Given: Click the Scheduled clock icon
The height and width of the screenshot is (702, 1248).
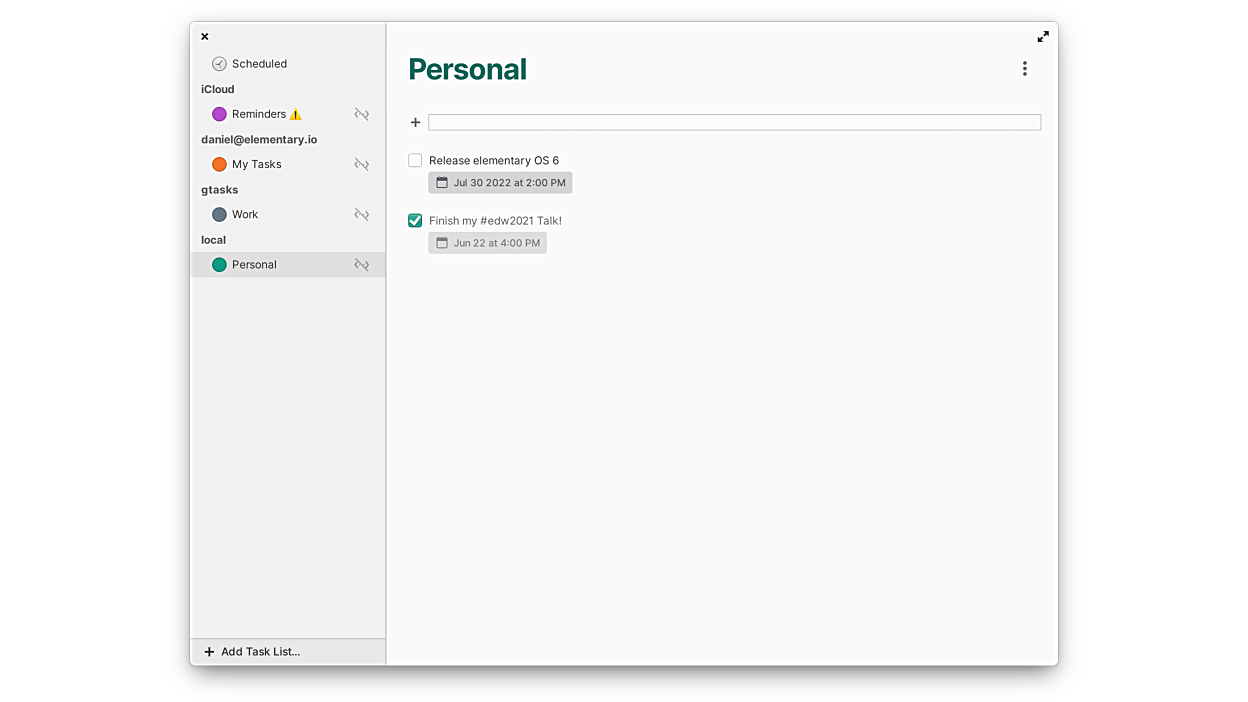Looking at the screenshot, I should pos(219,64).
